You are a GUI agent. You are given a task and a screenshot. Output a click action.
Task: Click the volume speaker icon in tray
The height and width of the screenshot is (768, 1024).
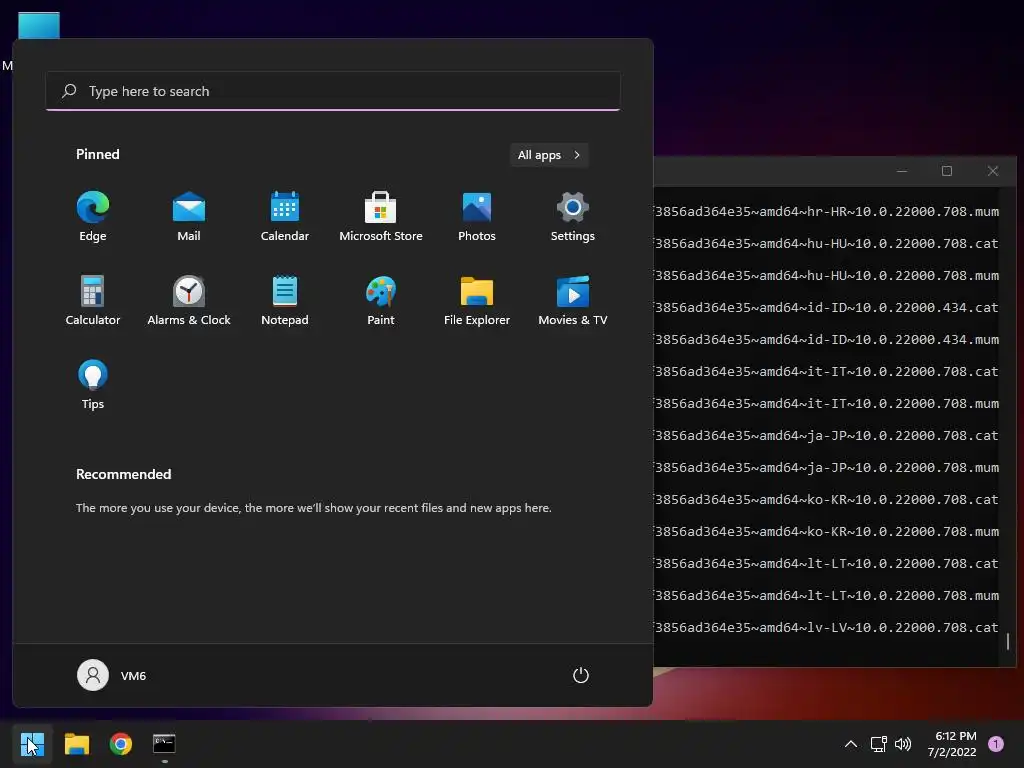pyautogui.click(x=903, y=744)
